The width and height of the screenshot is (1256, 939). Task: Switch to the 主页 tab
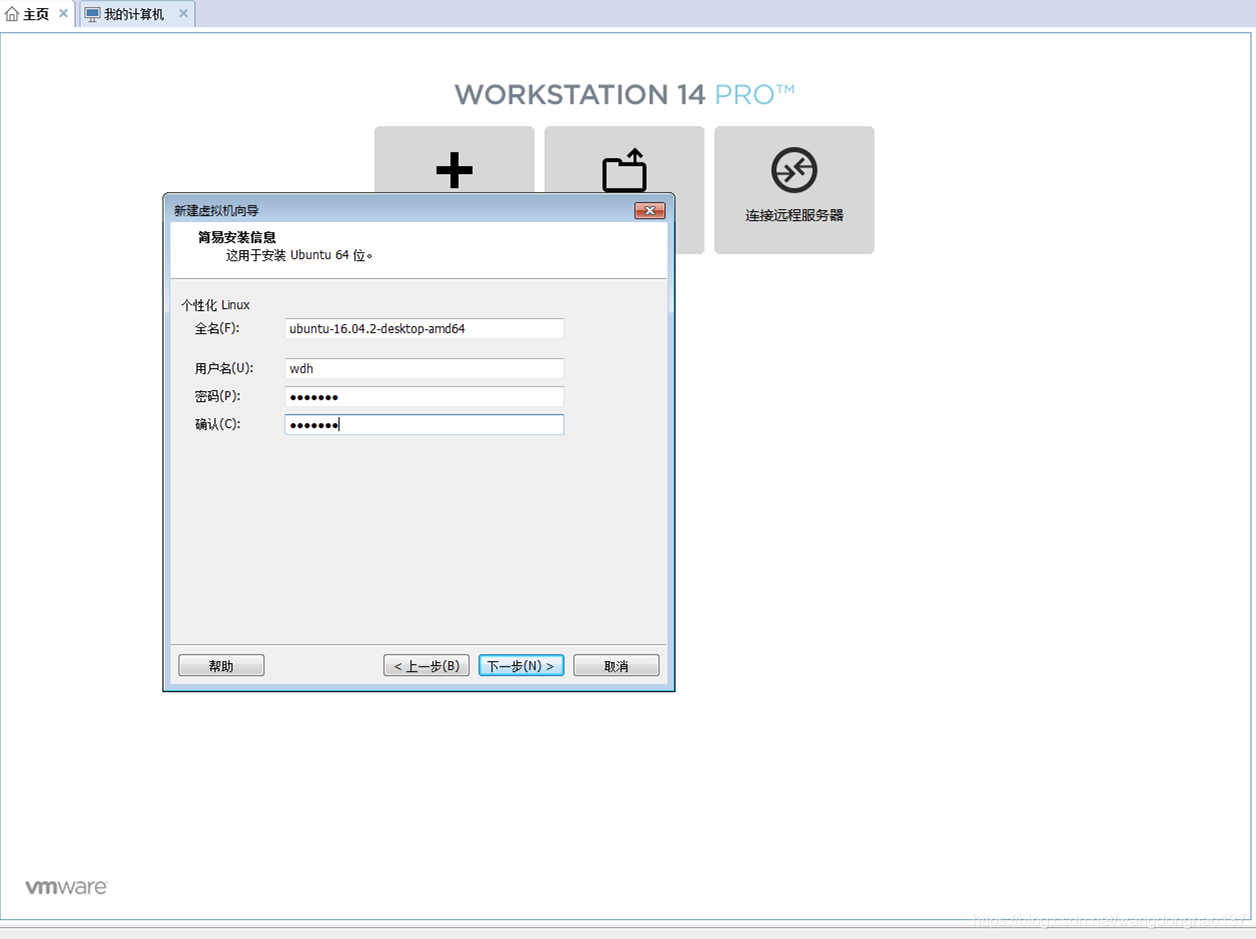[37, 14]
